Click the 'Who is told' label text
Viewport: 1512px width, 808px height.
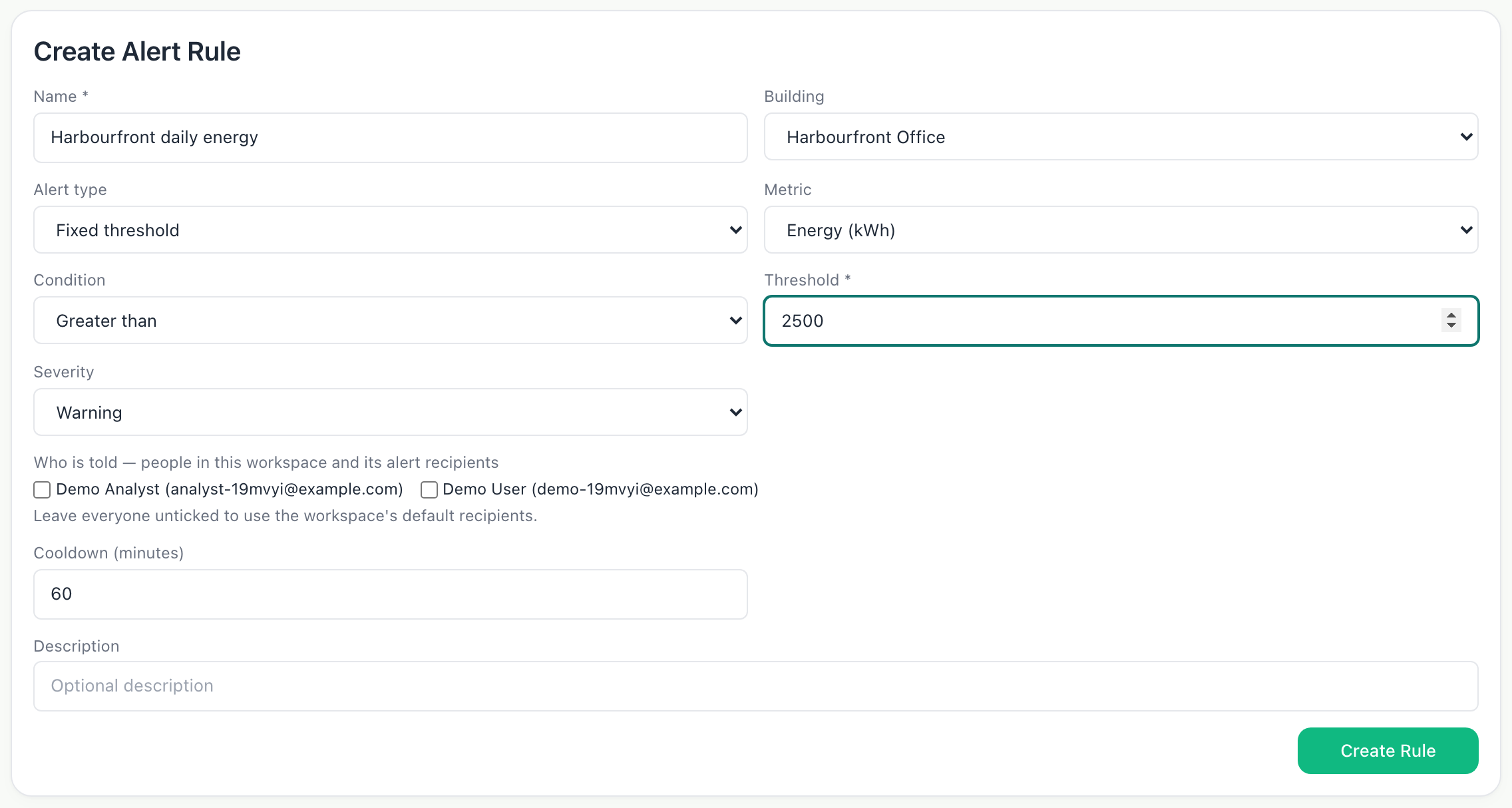266,463
